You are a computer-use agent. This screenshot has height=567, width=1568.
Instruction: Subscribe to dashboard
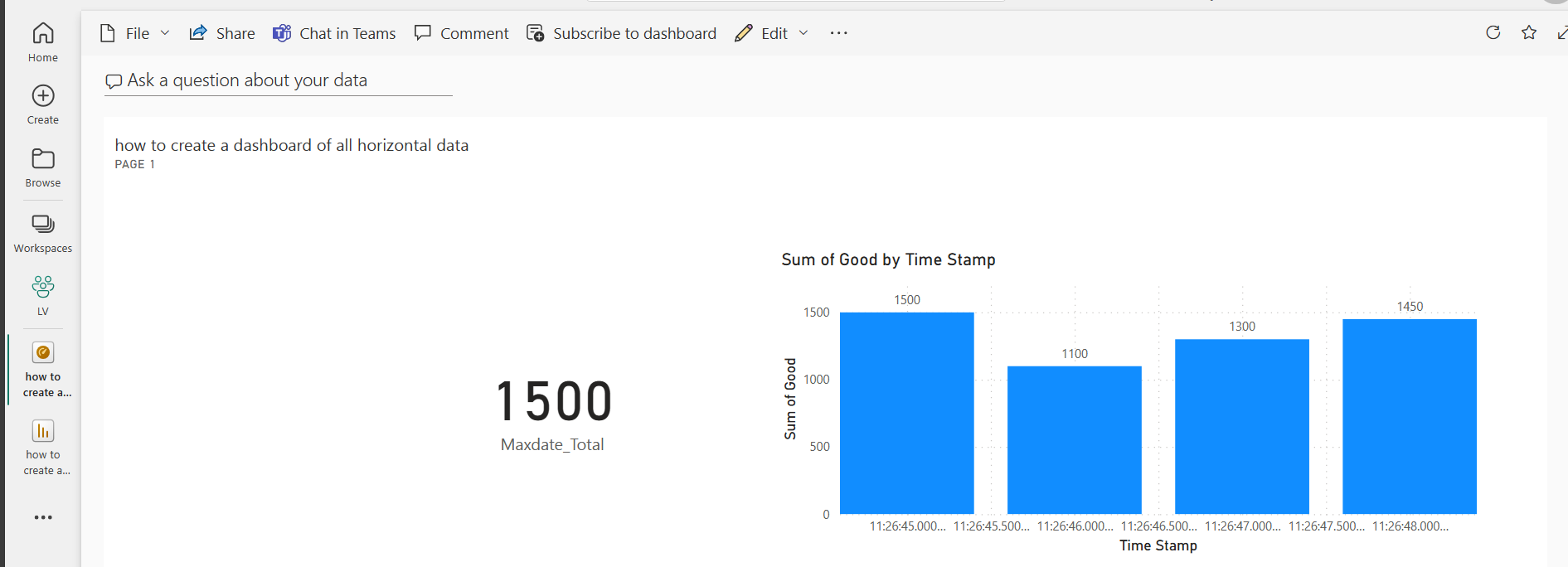[621, 33]
